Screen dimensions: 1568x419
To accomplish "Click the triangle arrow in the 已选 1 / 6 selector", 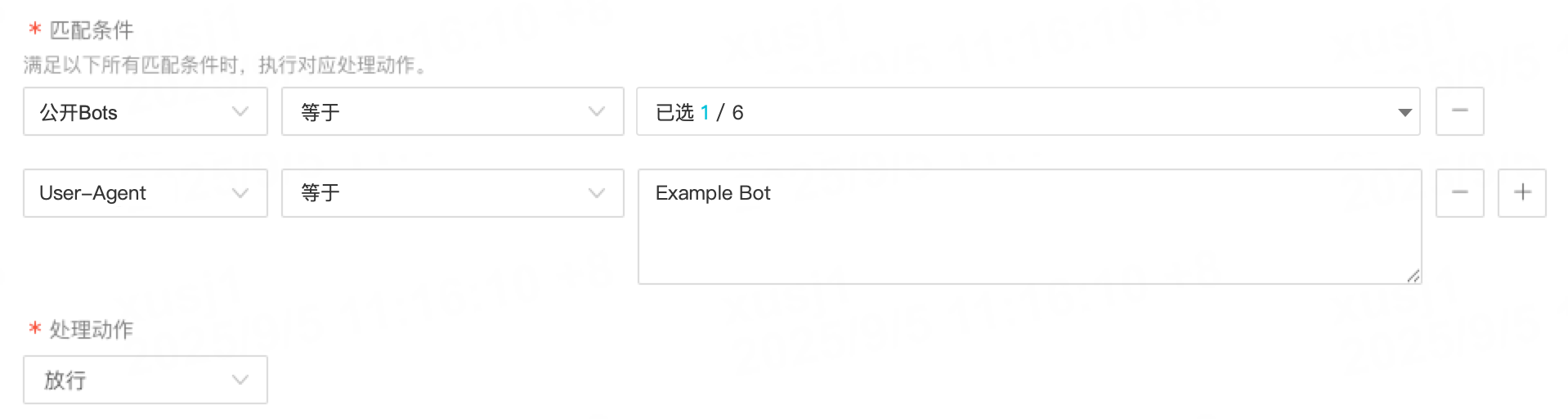I will click(x=1404, y=112).
